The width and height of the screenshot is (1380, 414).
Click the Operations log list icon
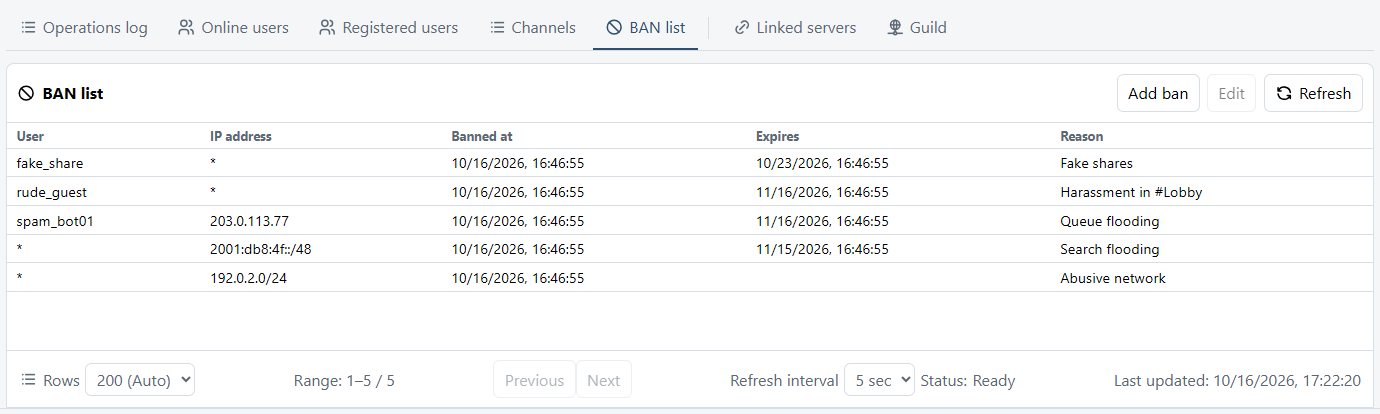click(x=29, y=28)
